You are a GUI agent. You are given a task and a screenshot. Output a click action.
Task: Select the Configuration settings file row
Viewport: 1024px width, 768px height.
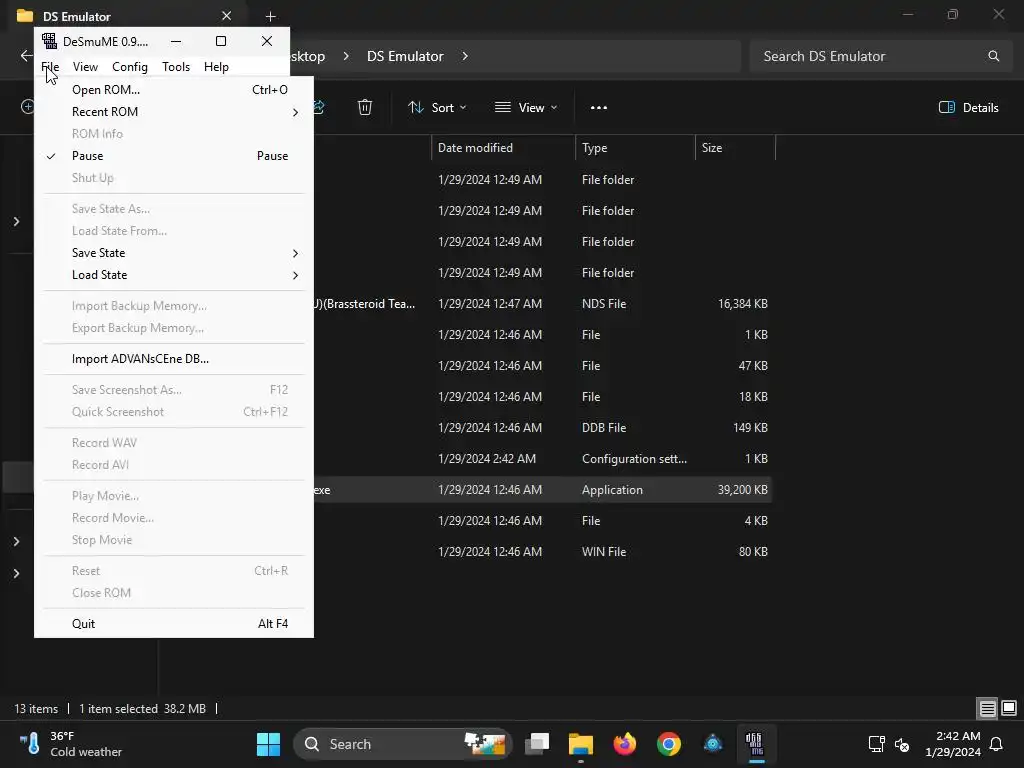point(542,458)
